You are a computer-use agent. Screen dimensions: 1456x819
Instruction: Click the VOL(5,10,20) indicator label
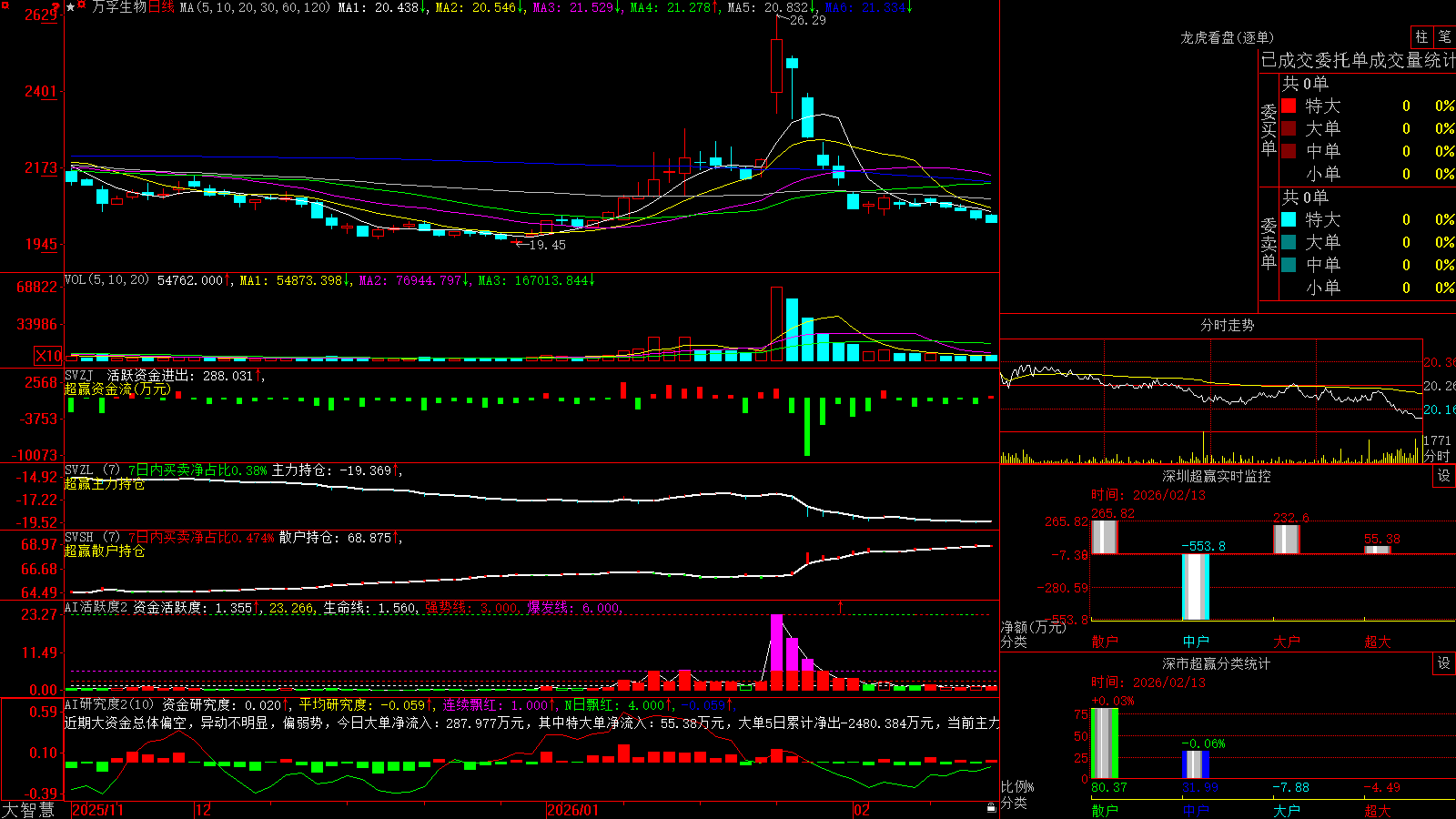point(106,280)
